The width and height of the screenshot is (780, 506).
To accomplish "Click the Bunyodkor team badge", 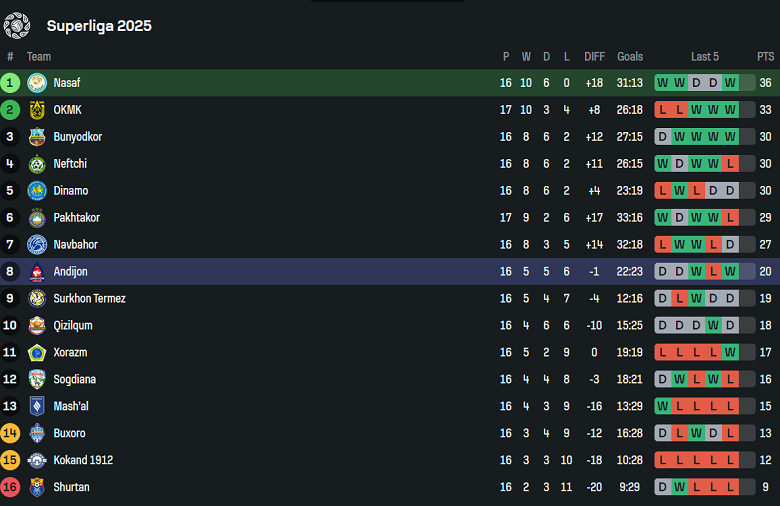I will 37,137.
